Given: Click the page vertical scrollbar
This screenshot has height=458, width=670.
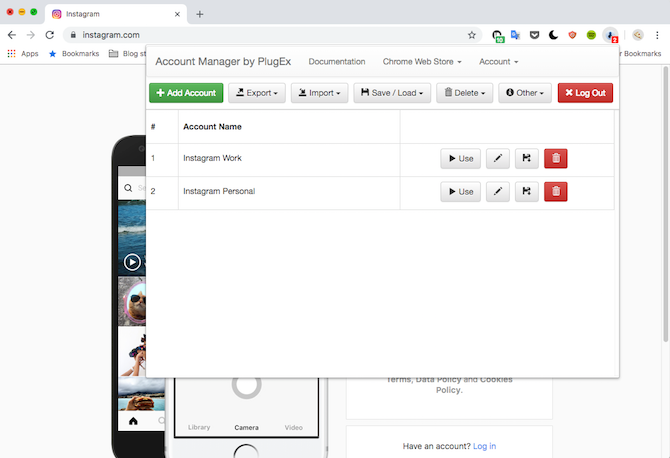Looking at the screenshot, I should (665, 204).
